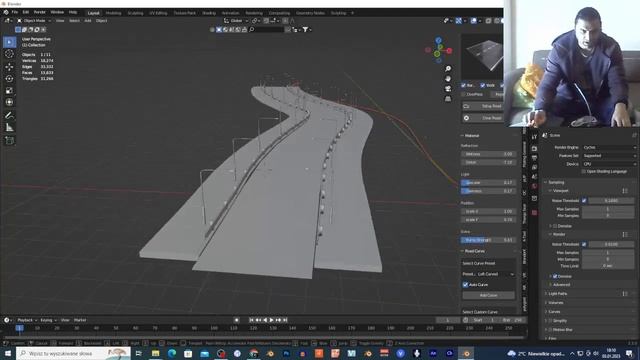
Task: Click the viewport zoom magnifier icon
Action: tap(448, 69)
